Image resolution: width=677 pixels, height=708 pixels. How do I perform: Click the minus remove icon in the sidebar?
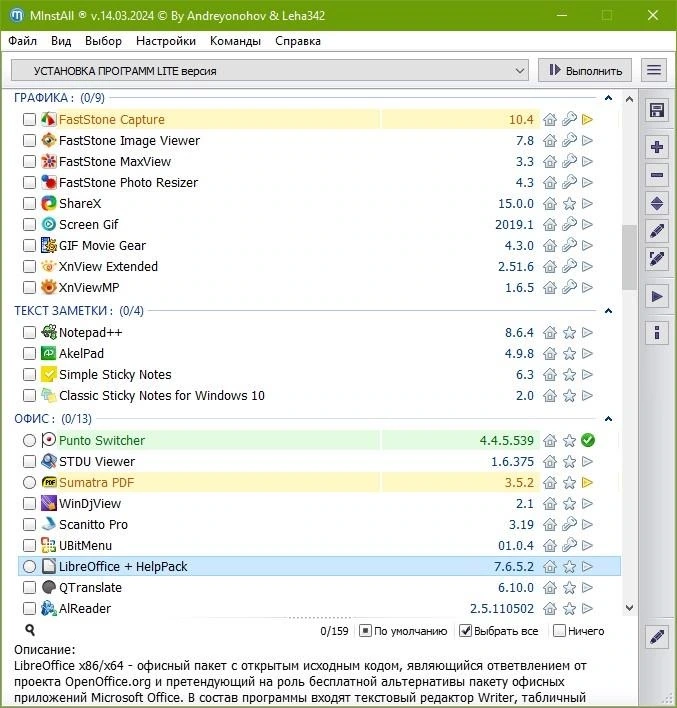point(657,175)
